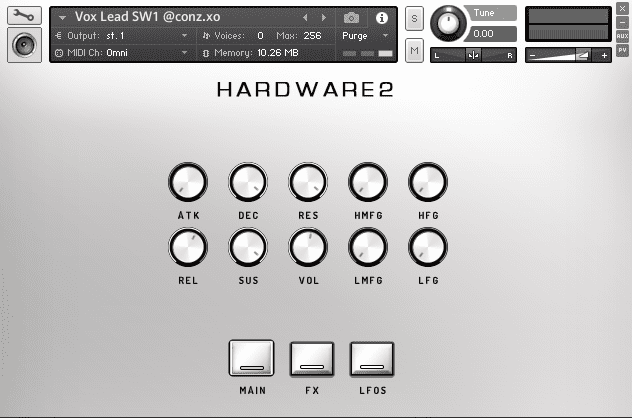The image size is (632, 418).
Task: Toggle the AUX sends panel
Action: 622,36
